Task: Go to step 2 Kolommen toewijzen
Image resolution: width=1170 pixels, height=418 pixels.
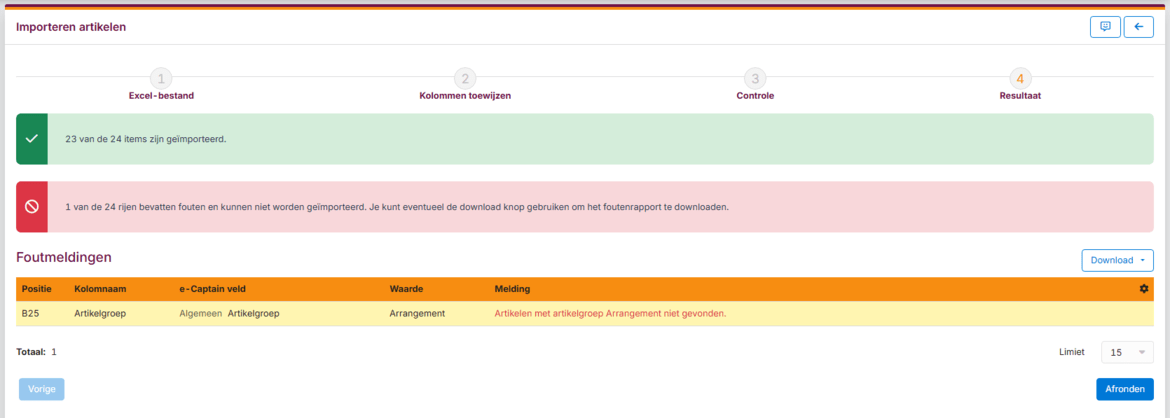Action: pos(465,85)
